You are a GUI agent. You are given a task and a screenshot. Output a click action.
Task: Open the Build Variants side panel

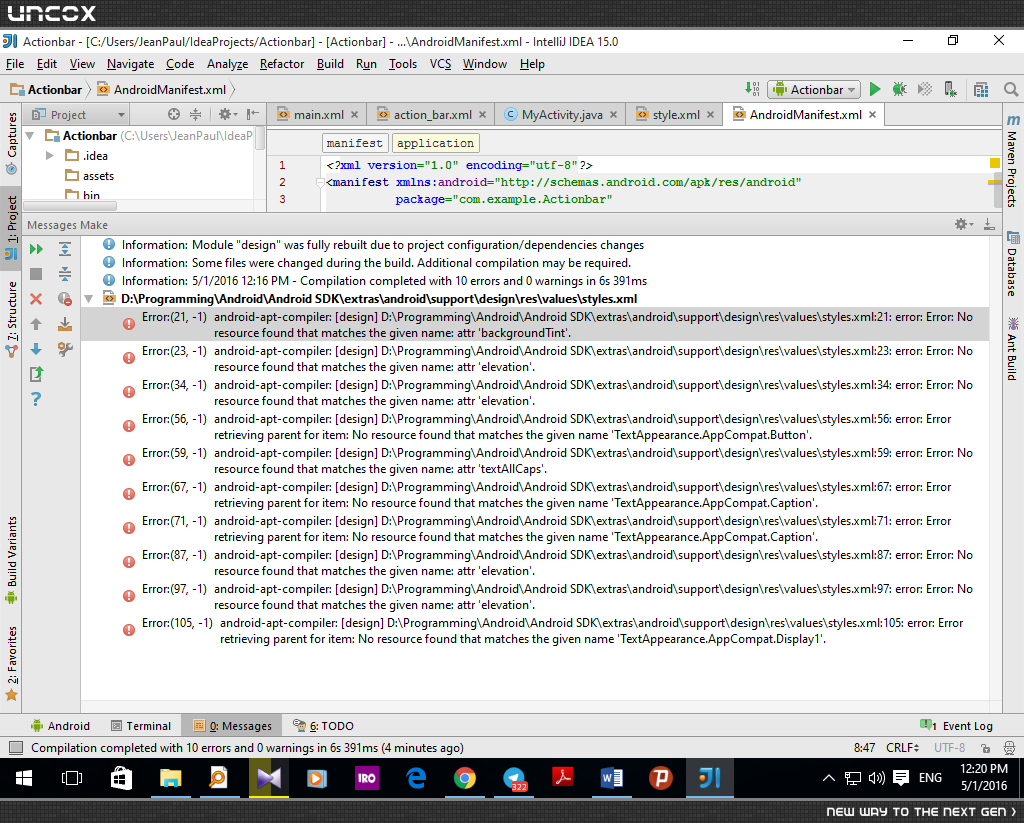(x=11, y=559)
